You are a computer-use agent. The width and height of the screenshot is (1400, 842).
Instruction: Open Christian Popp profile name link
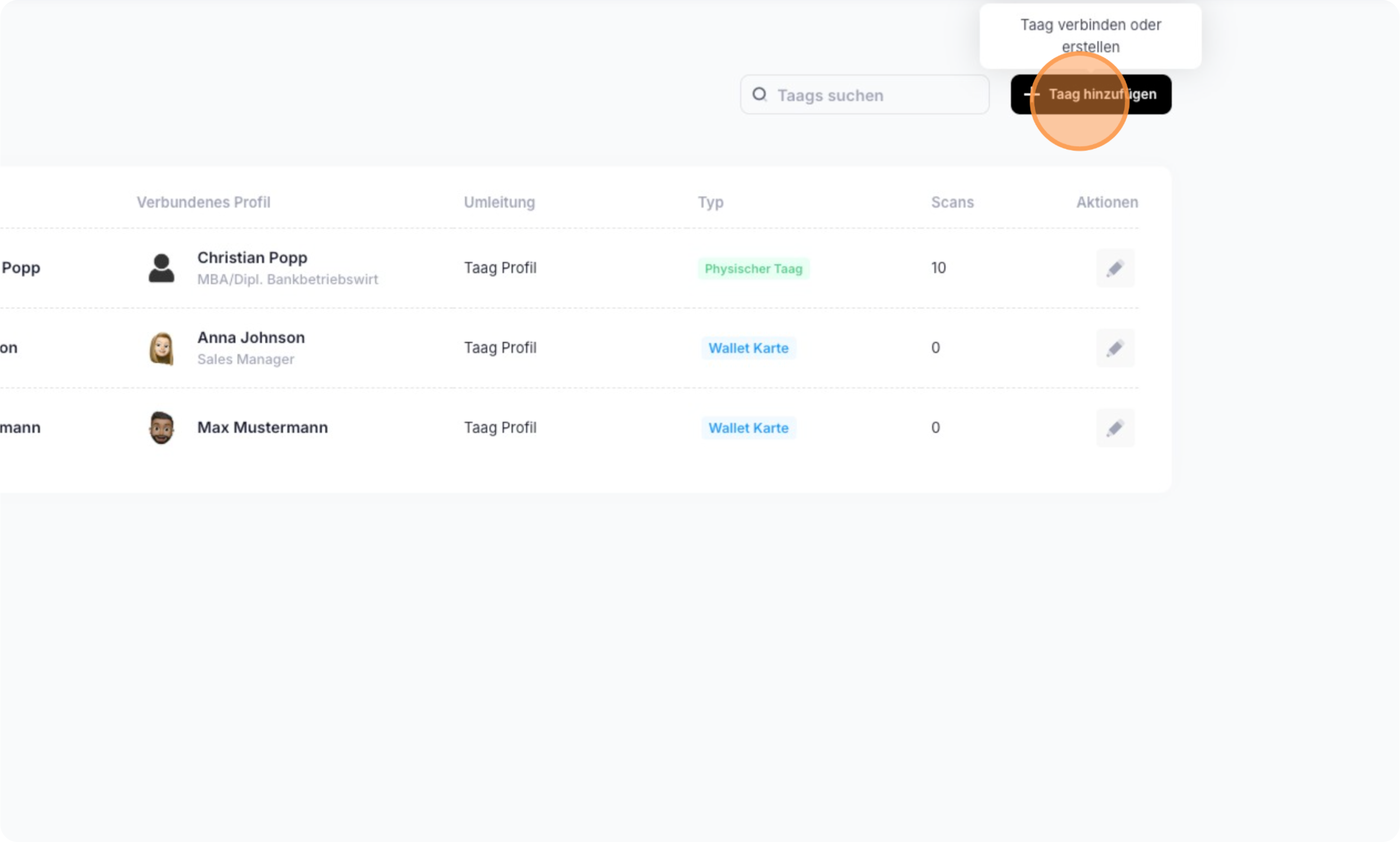[252, 258]
